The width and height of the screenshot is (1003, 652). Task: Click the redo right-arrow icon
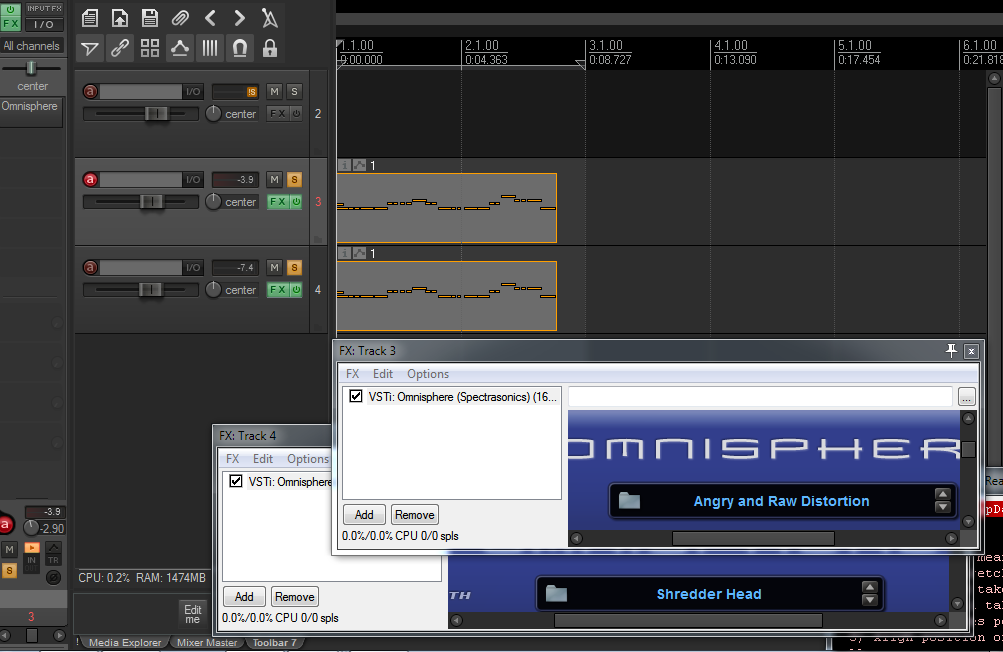tap(239, 18)
